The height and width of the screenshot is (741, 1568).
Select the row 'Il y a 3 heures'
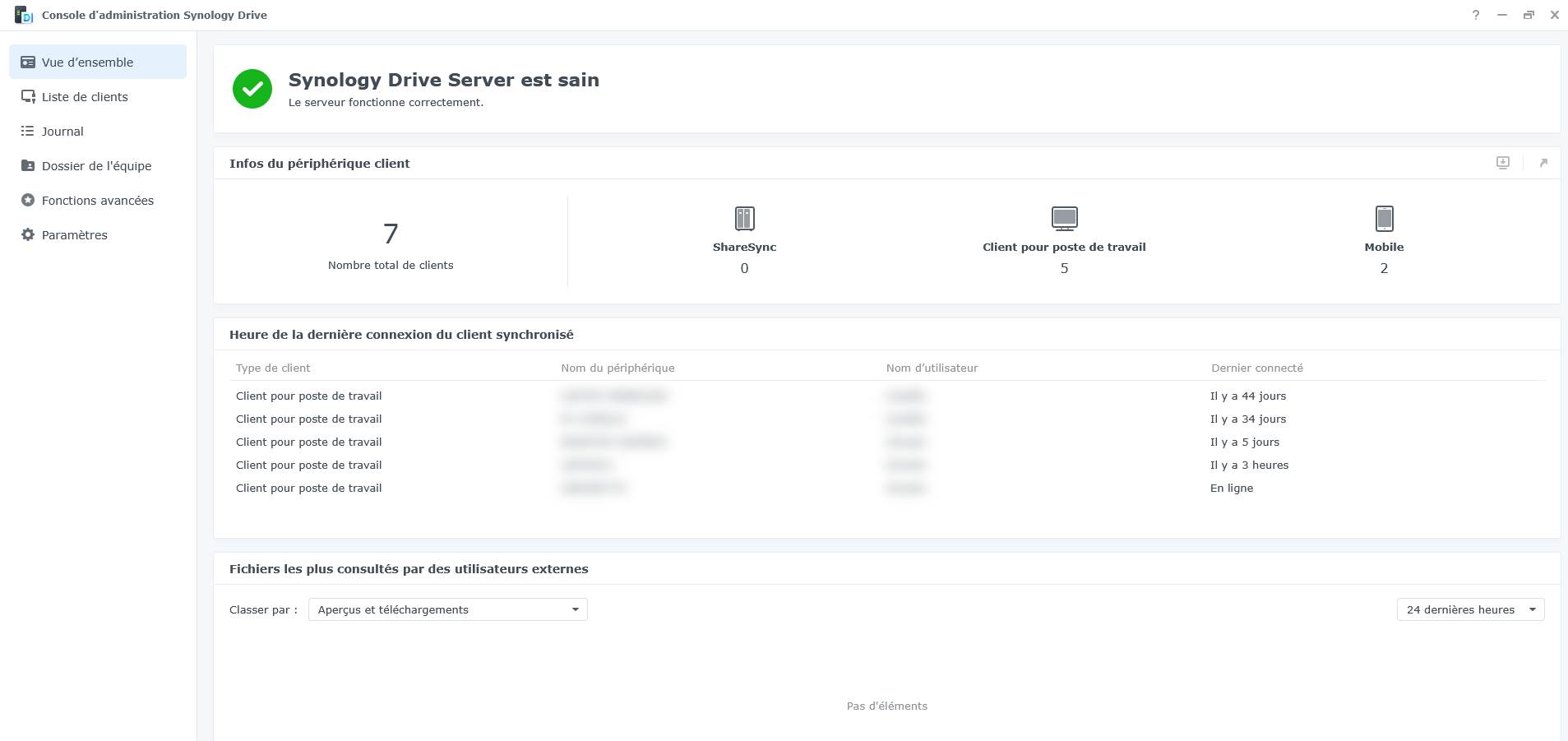click(887, 465)
